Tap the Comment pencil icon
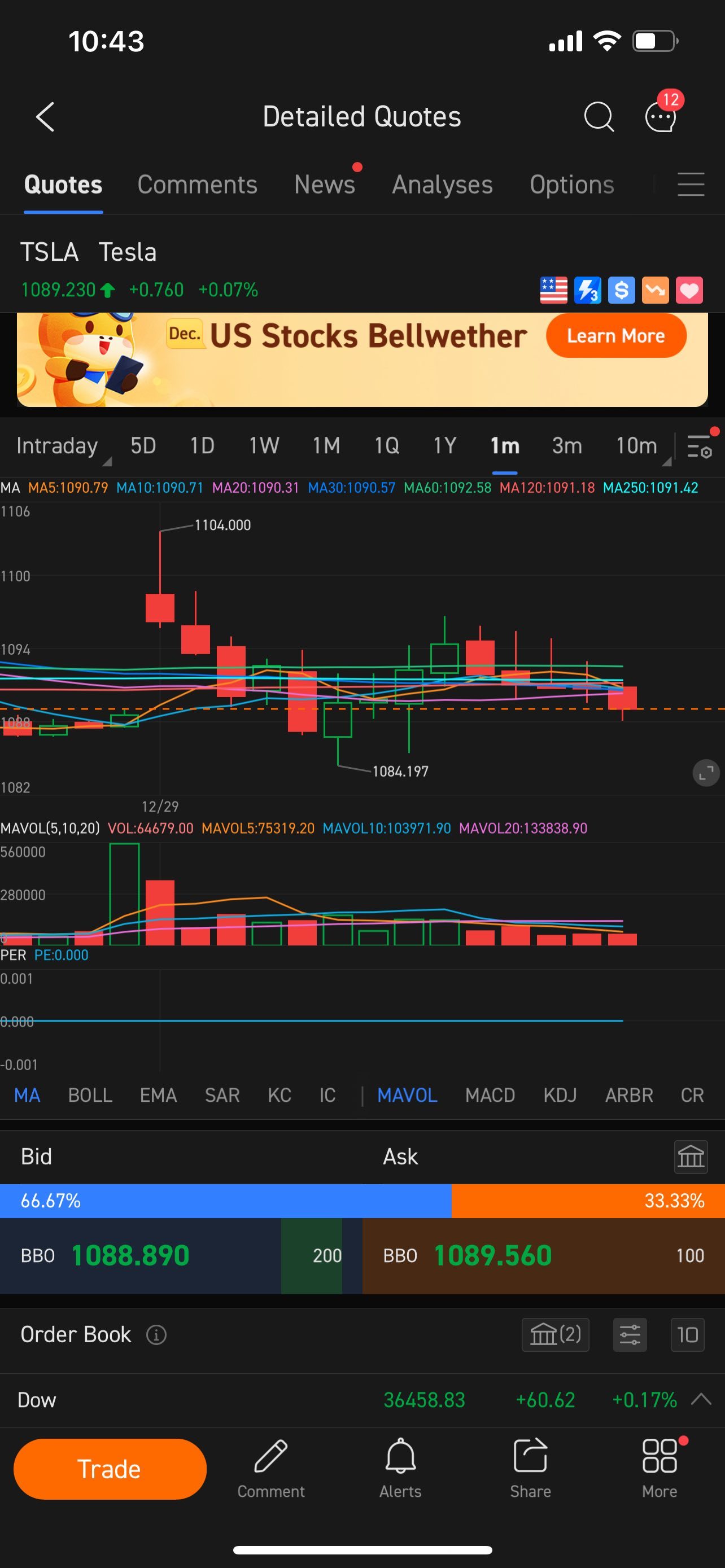This screenshot has width=725, height=1568. [x=271, y=1468]
